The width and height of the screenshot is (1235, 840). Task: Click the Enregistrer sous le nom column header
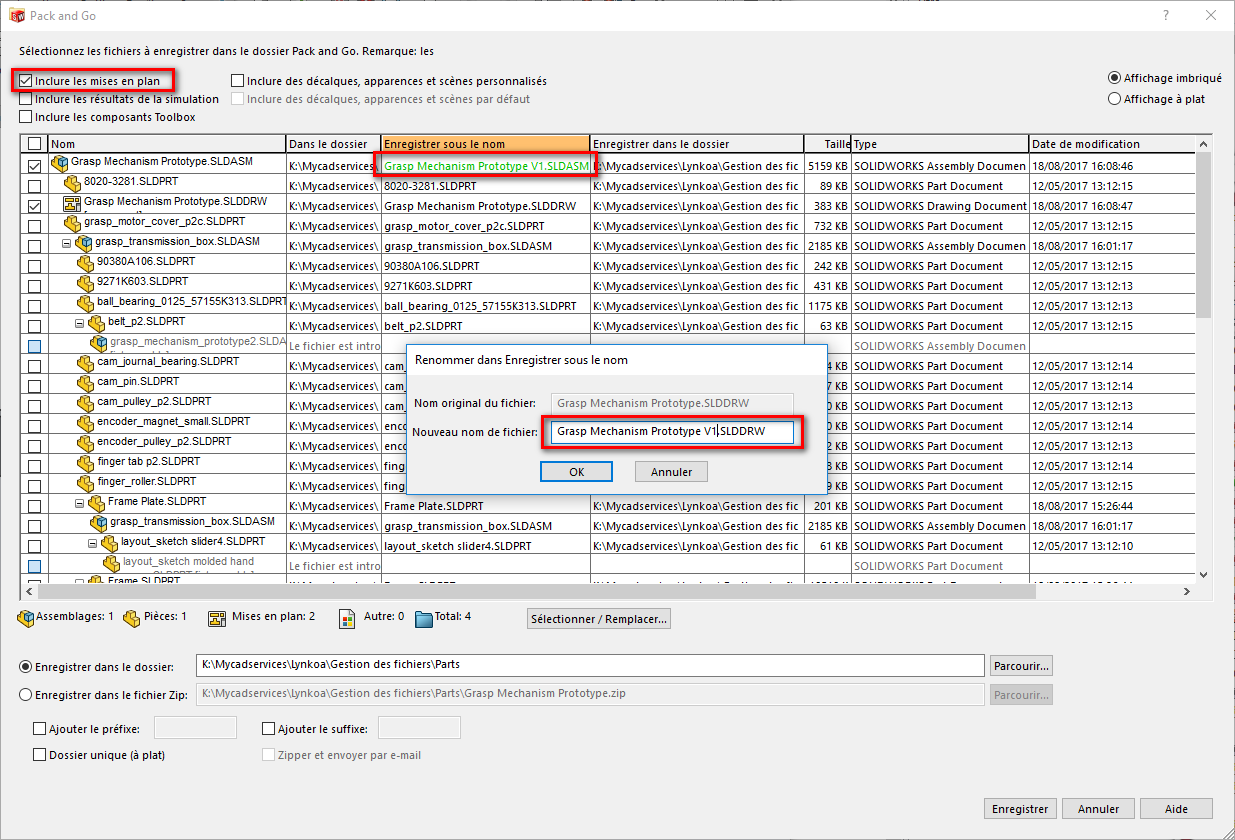486,144
